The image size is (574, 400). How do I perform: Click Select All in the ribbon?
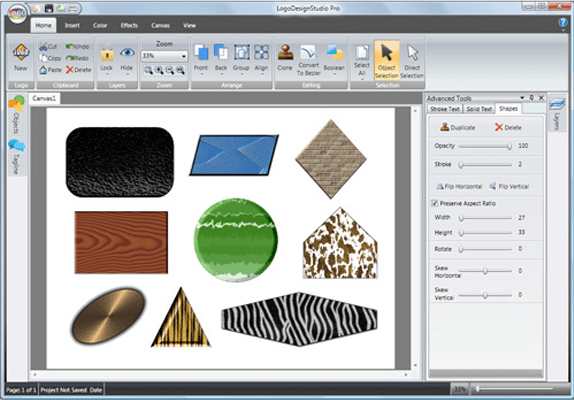click(362, 60)
